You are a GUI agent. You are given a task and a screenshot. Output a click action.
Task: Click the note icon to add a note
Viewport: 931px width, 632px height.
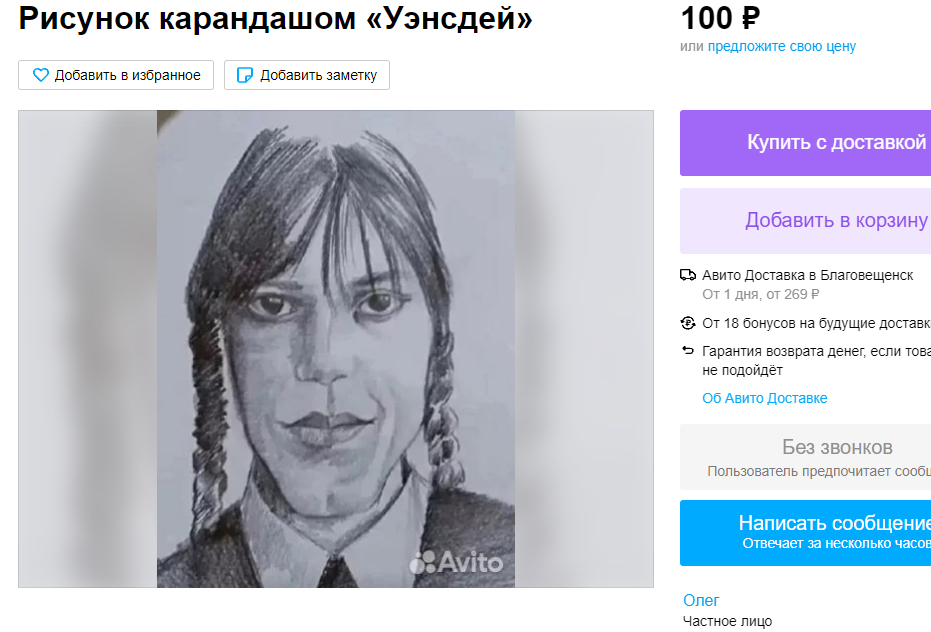pyautogui.click(x=245, y=75)
